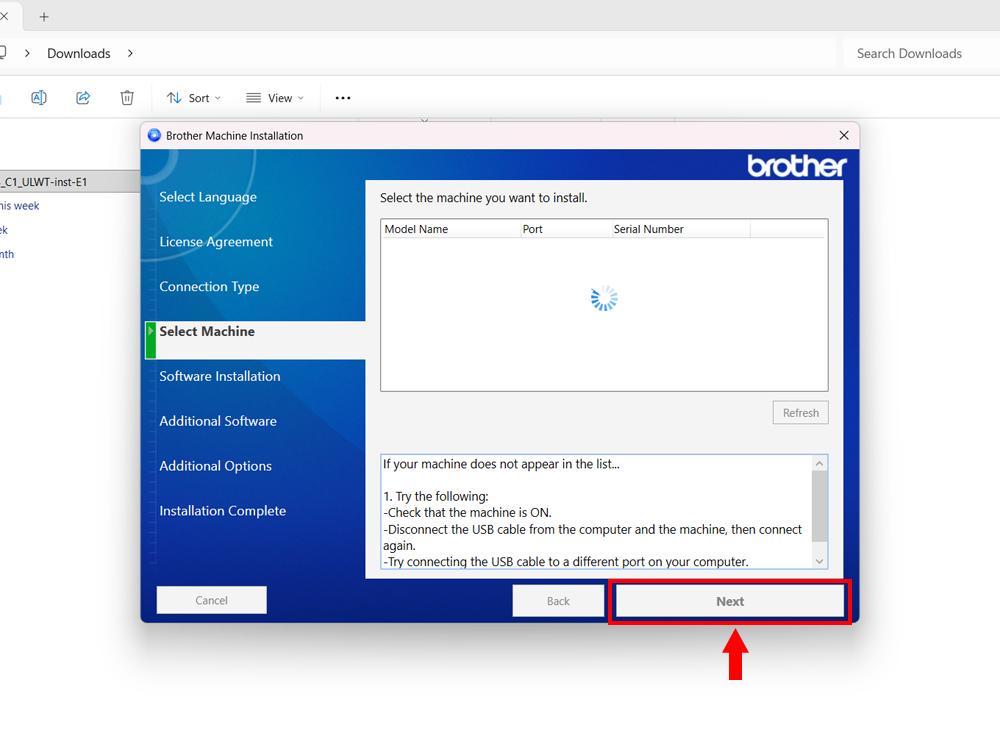1000x738 pixels.
Task: Select the Additional Software step
Action: click(217, 421)
